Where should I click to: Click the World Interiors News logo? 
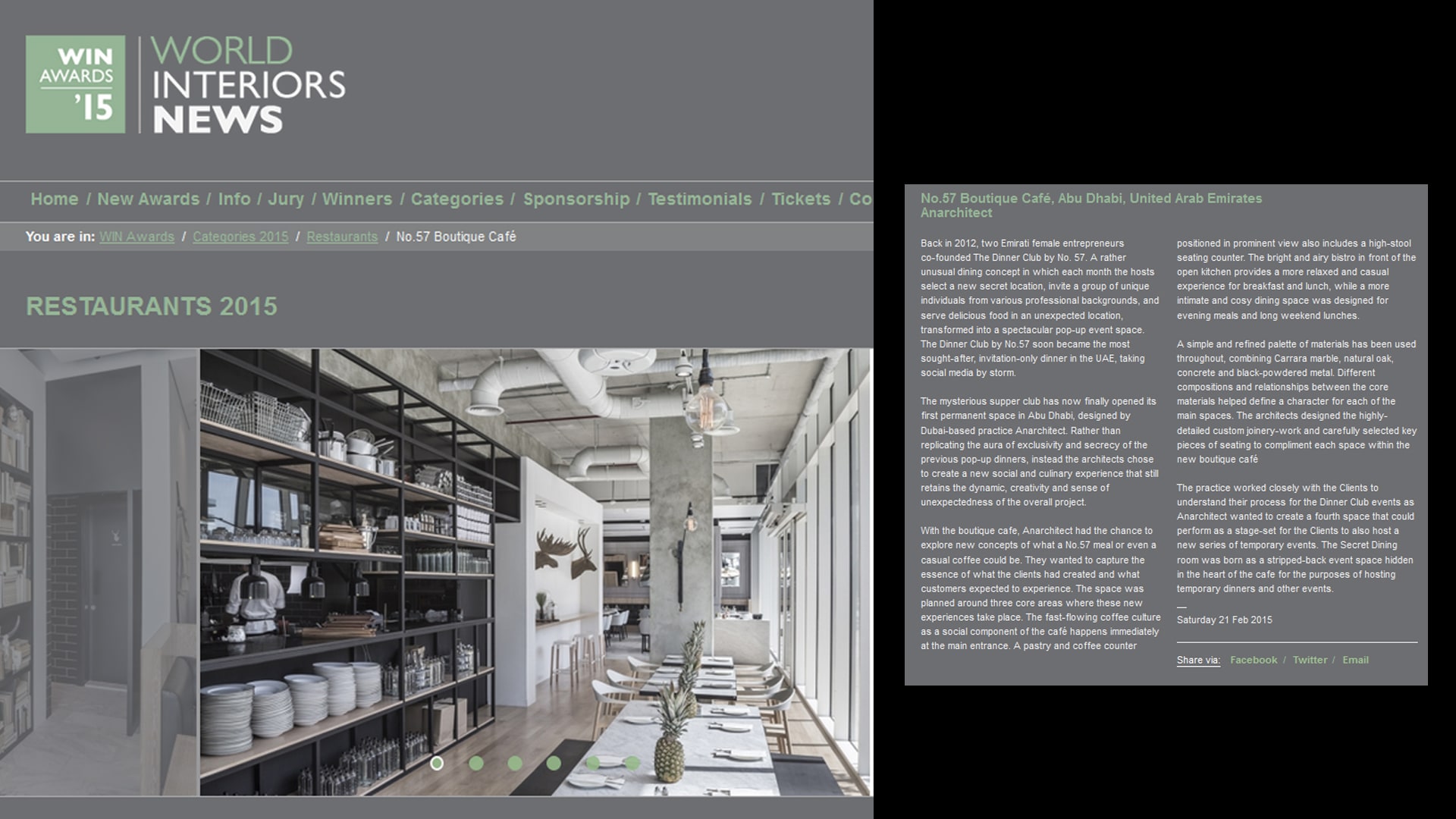point(248,84)
